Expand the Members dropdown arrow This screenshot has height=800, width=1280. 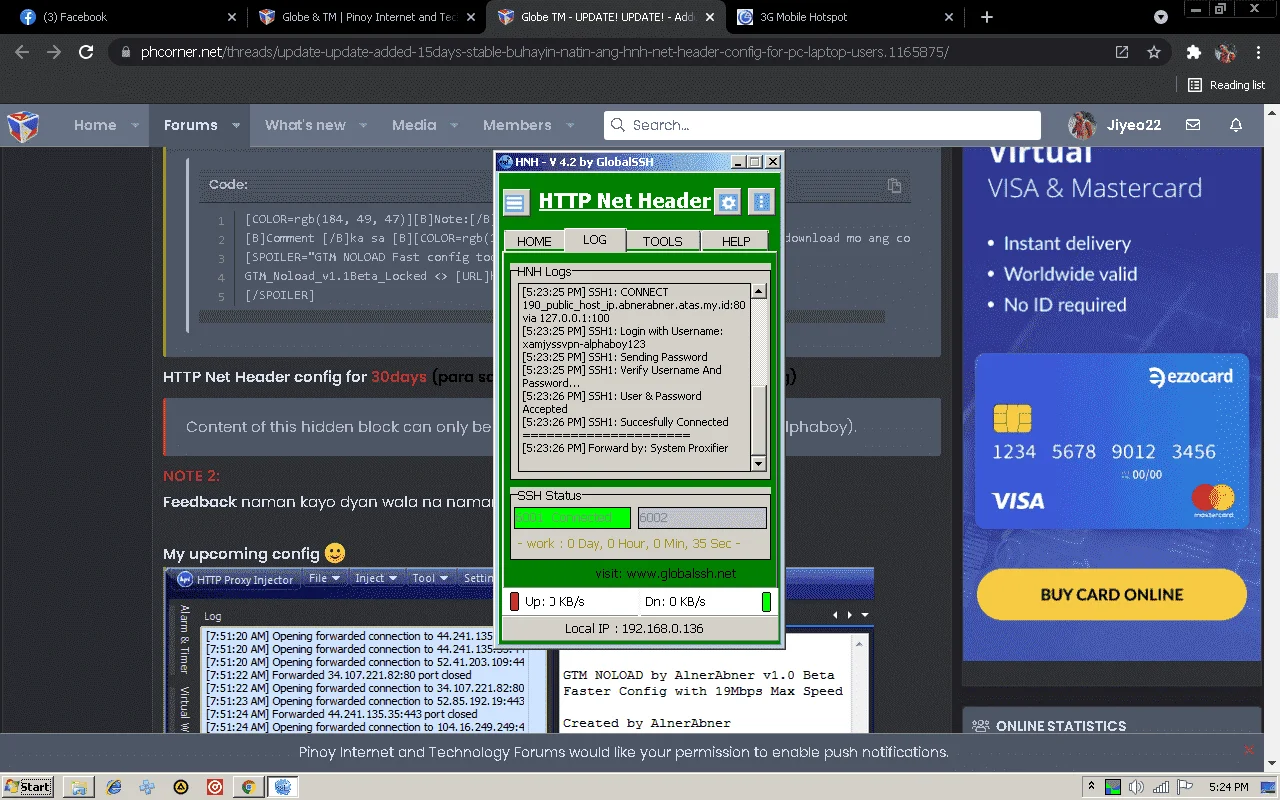tap(570, 126)
